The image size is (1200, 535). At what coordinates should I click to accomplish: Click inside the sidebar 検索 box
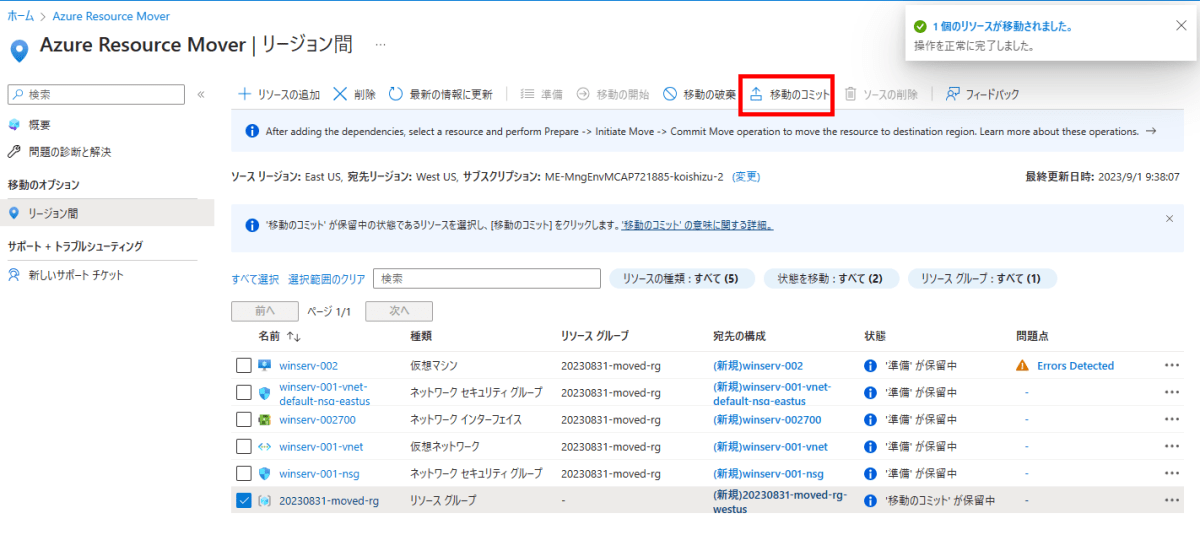96,94
